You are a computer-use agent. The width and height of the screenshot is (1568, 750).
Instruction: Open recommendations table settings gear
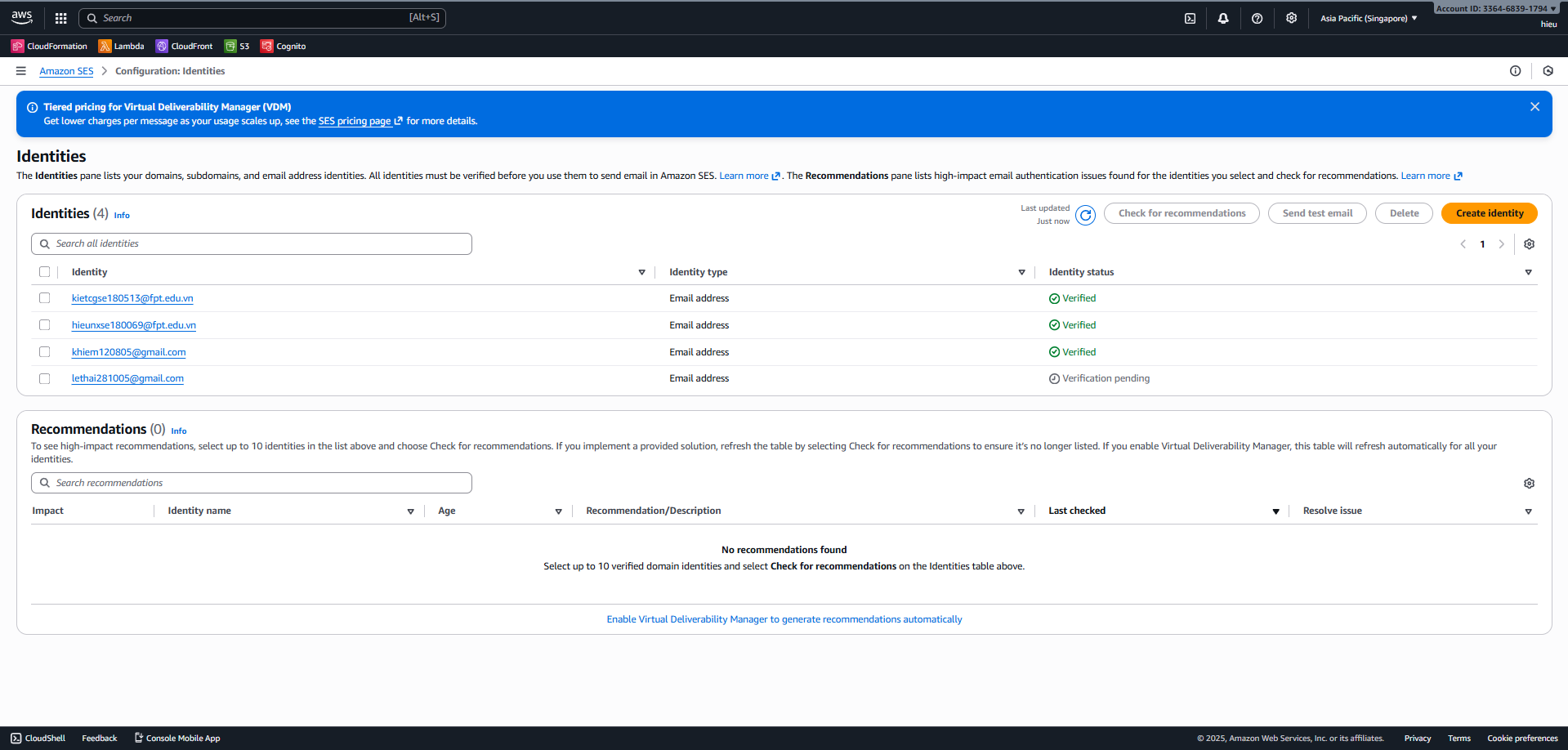click(x=1529, y=484)
